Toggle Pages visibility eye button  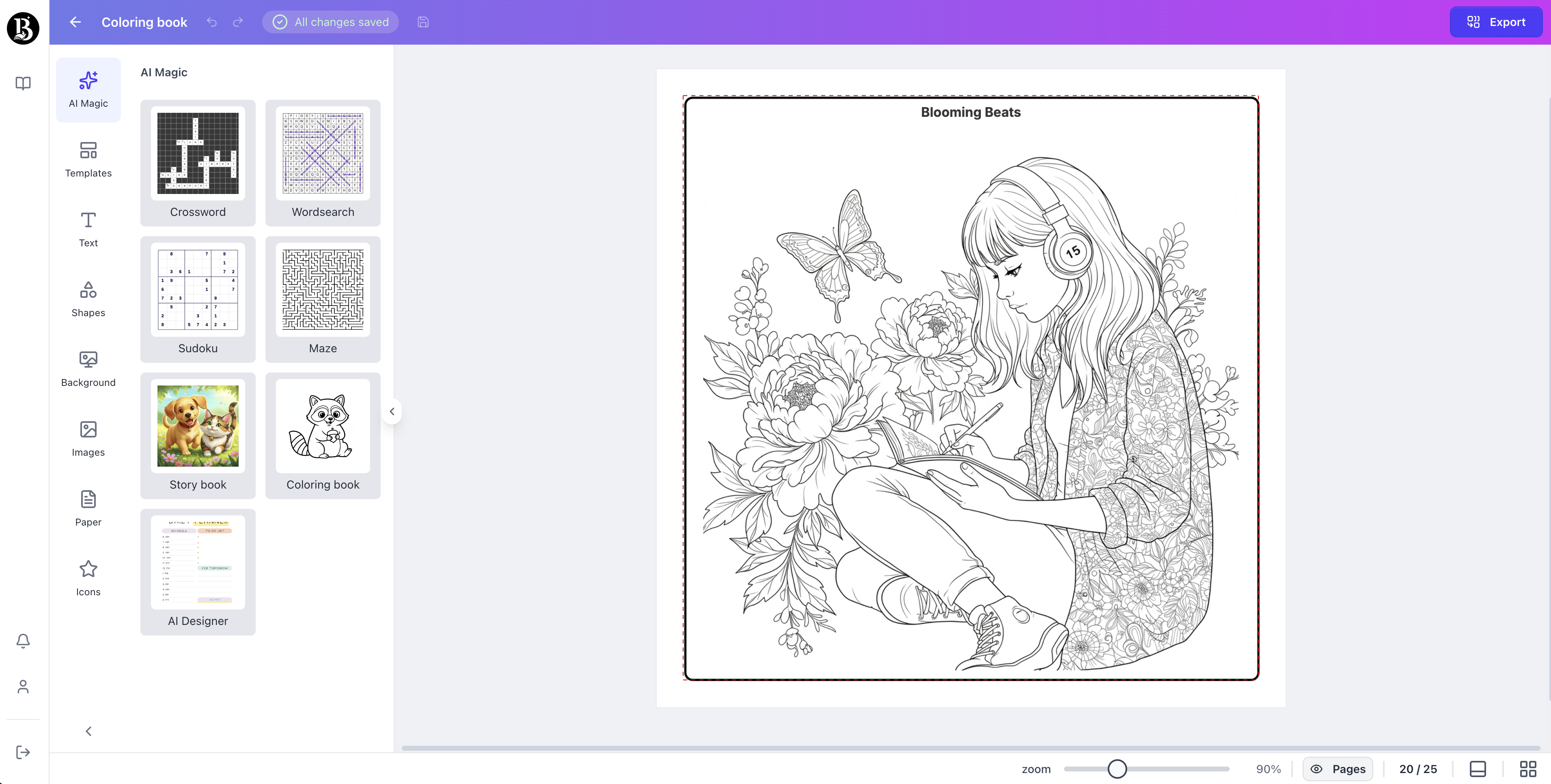tap(1337, 769)
